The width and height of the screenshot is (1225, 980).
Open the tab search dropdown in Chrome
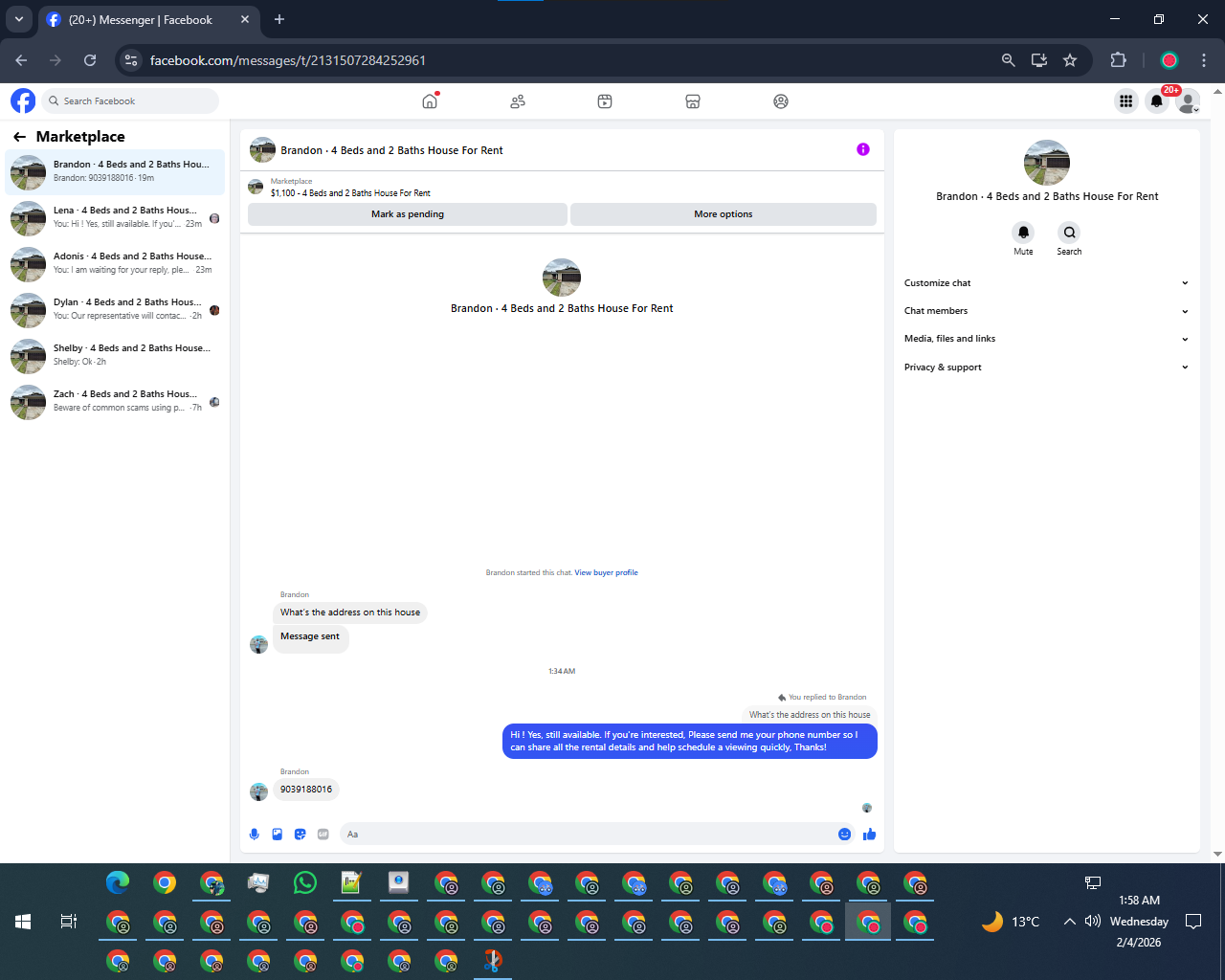pos(18,19)
